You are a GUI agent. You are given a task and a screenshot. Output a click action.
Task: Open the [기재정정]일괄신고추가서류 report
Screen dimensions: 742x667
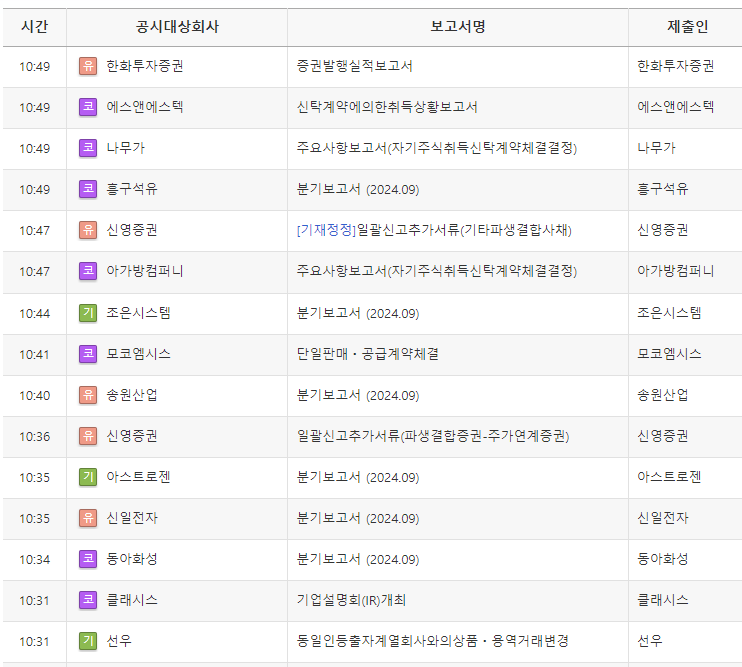(434, 230)
